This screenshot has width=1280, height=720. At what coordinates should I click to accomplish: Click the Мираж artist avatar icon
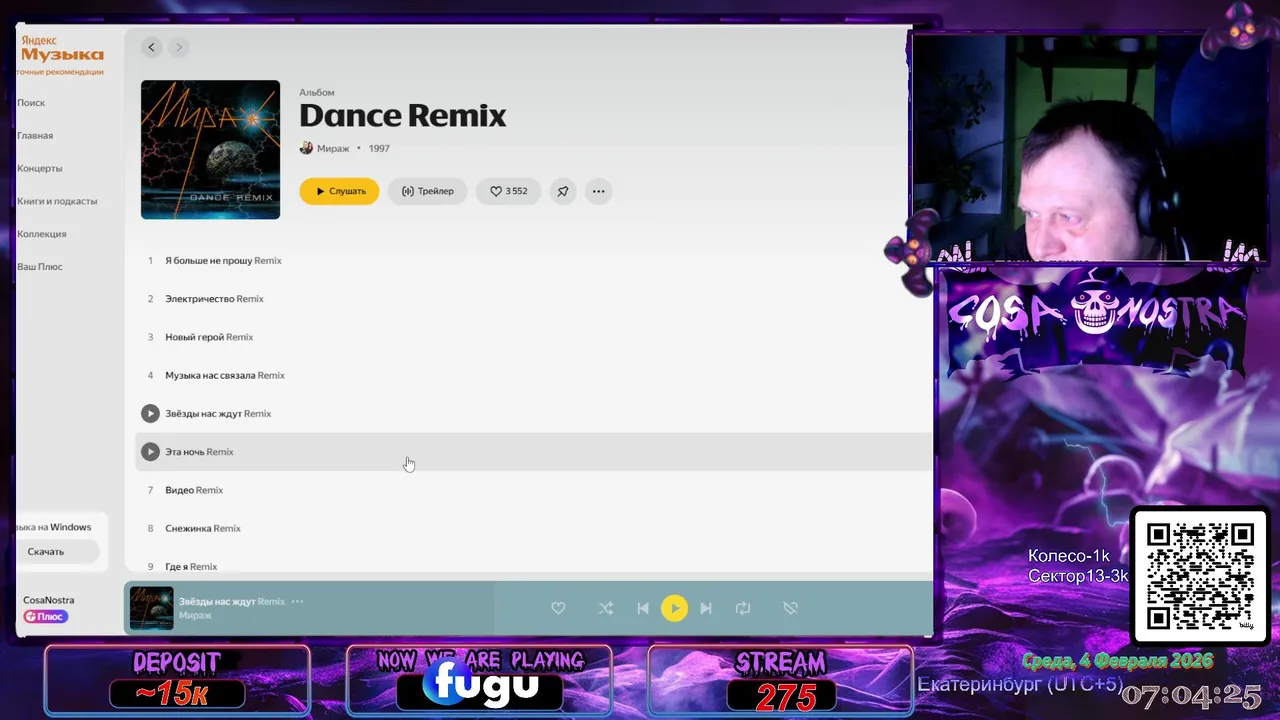(306, 148)
